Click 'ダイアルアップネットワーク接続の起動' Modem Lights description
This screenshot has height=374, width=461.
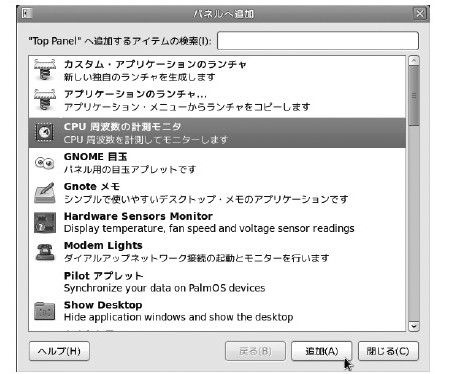[196, 258]
